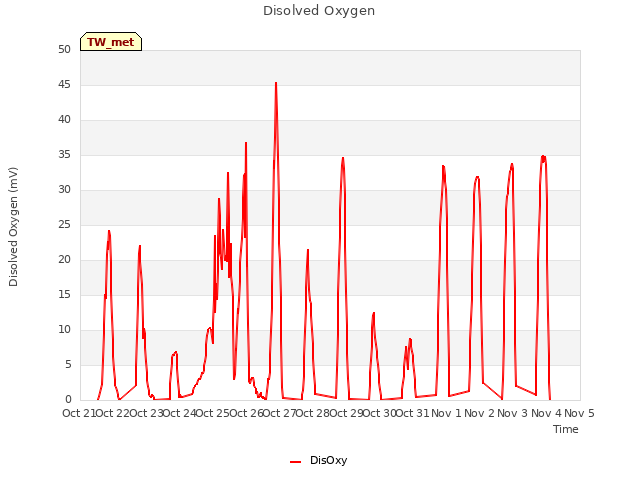Click the 'Nov 3' x-axis tick label
640x480 pixels.
(513, 413)
